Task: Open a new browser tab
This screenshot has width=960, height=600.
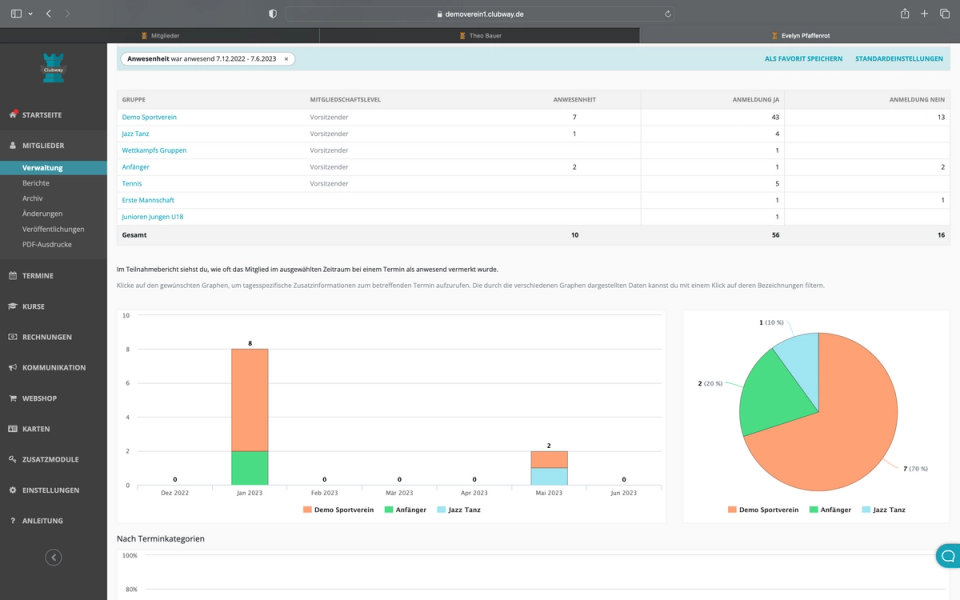Action: [924, 13]
